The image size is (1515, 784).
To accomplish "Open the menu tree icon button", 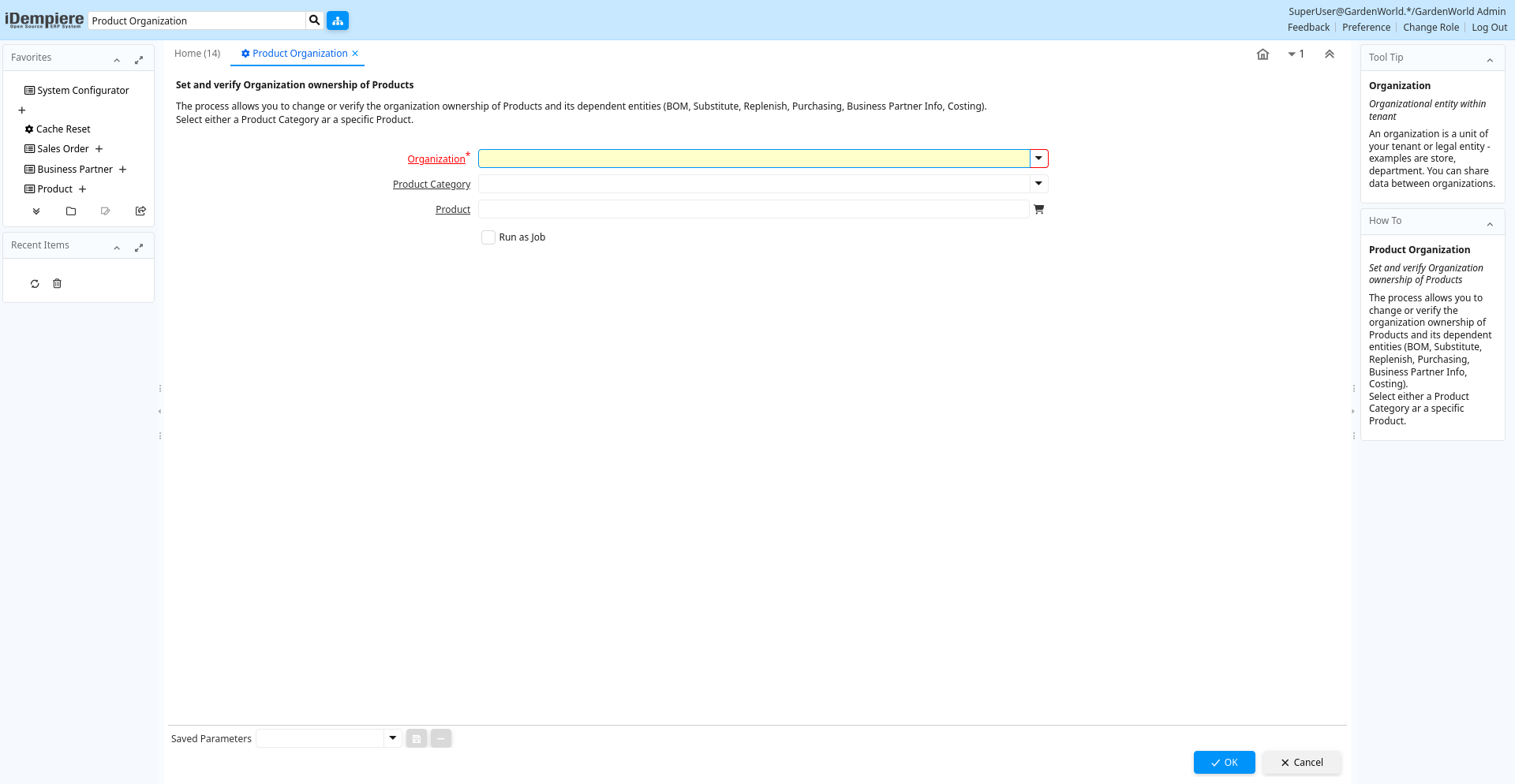I will tap(338, 21).
